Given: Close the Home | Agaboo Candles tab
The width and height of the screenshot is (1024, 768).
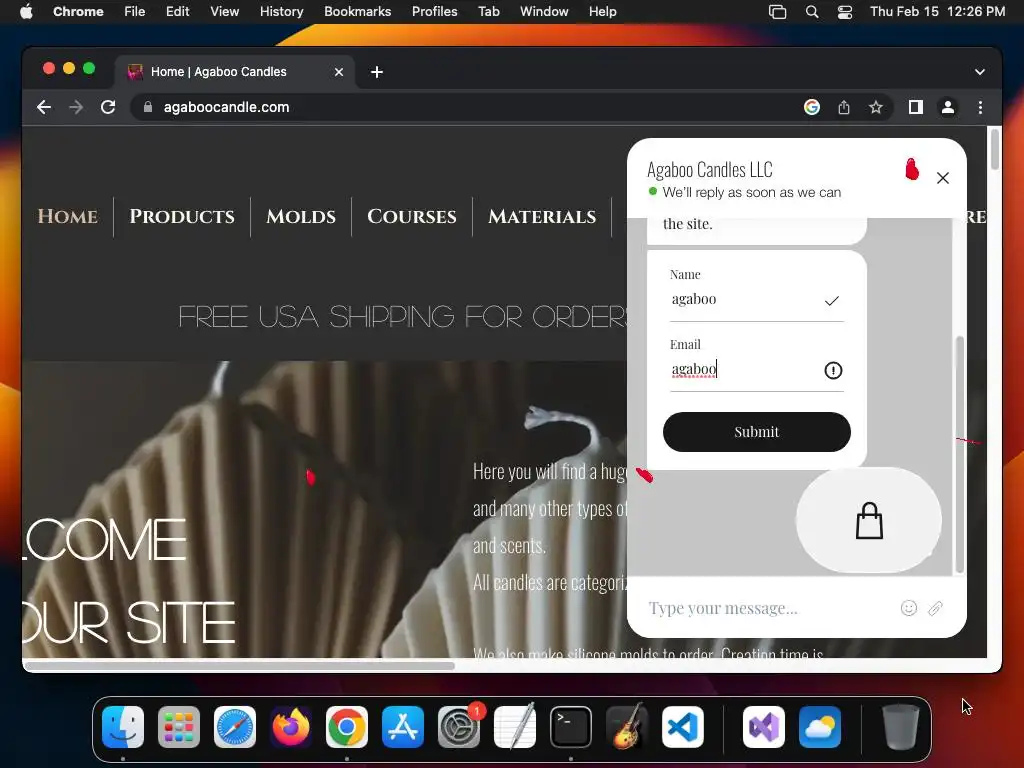Looking at the screenshot, I should tap(339, 72).
